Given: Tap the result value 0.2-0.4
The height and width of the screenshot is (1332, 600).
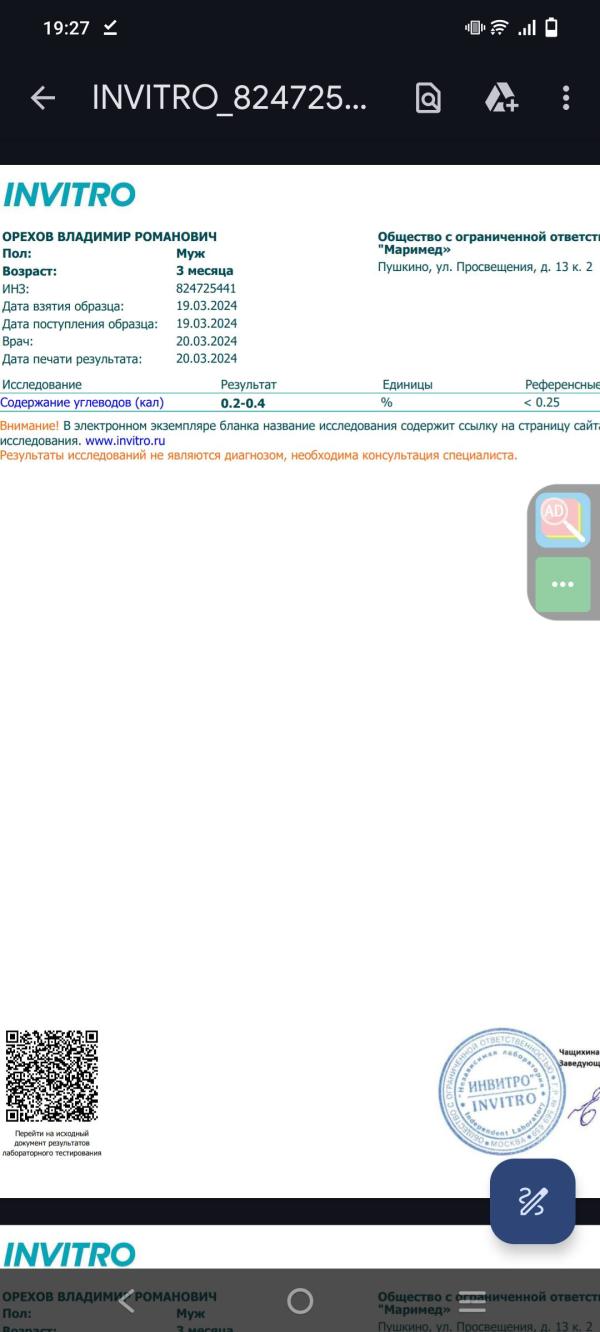Looking at the screenshot, I should 243,403.
